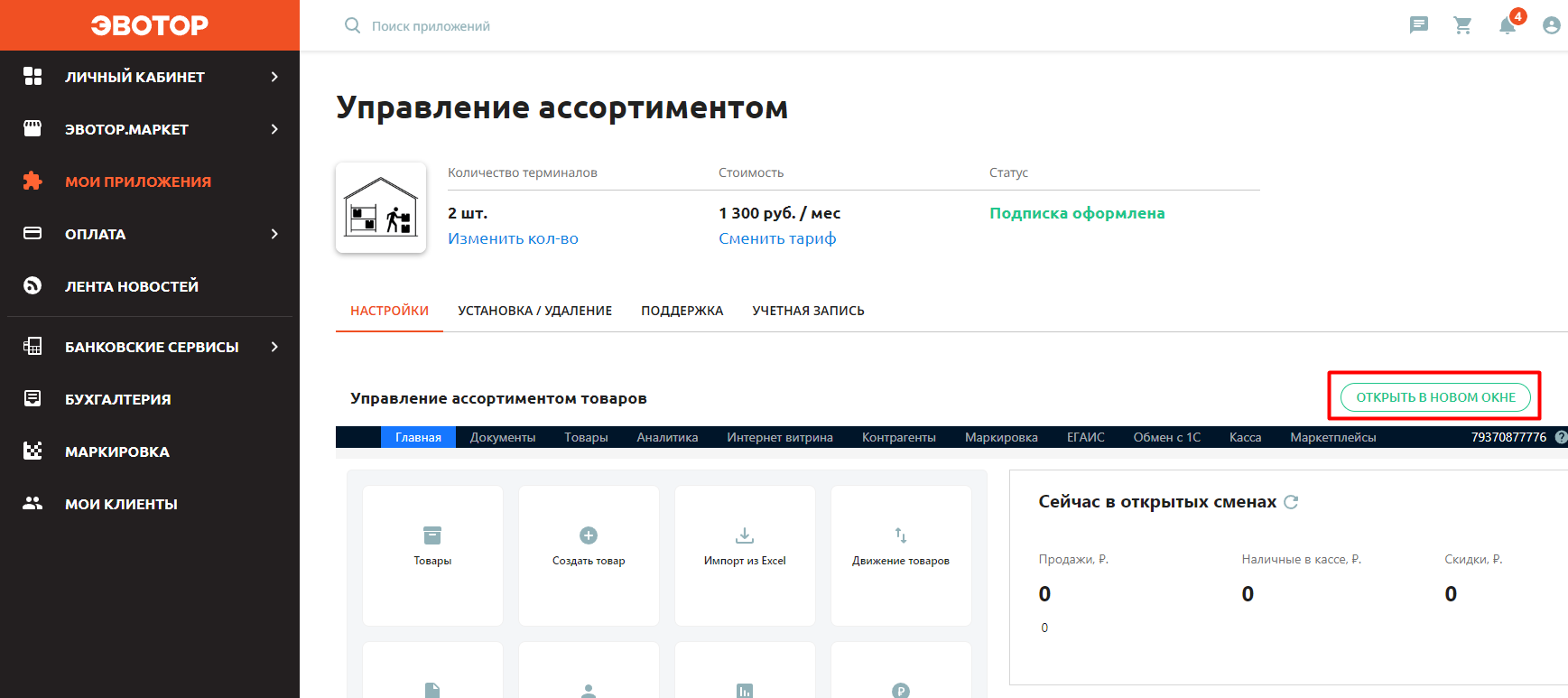
Task: Click the Мои приложения puzzle icon
Action: tap(32, 181)
